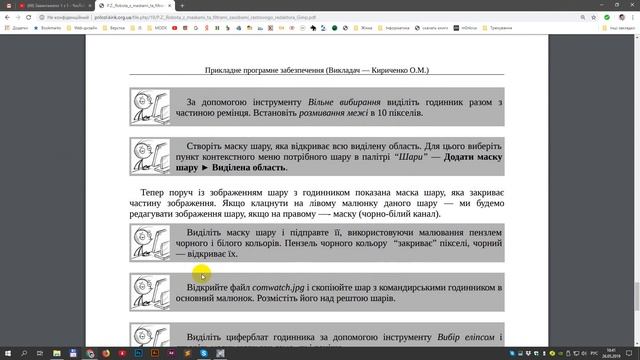Image resolution: width=640 pixels, height=360 pixels.
Task: Open the Інші закладки folder
Action: (619, 28)
